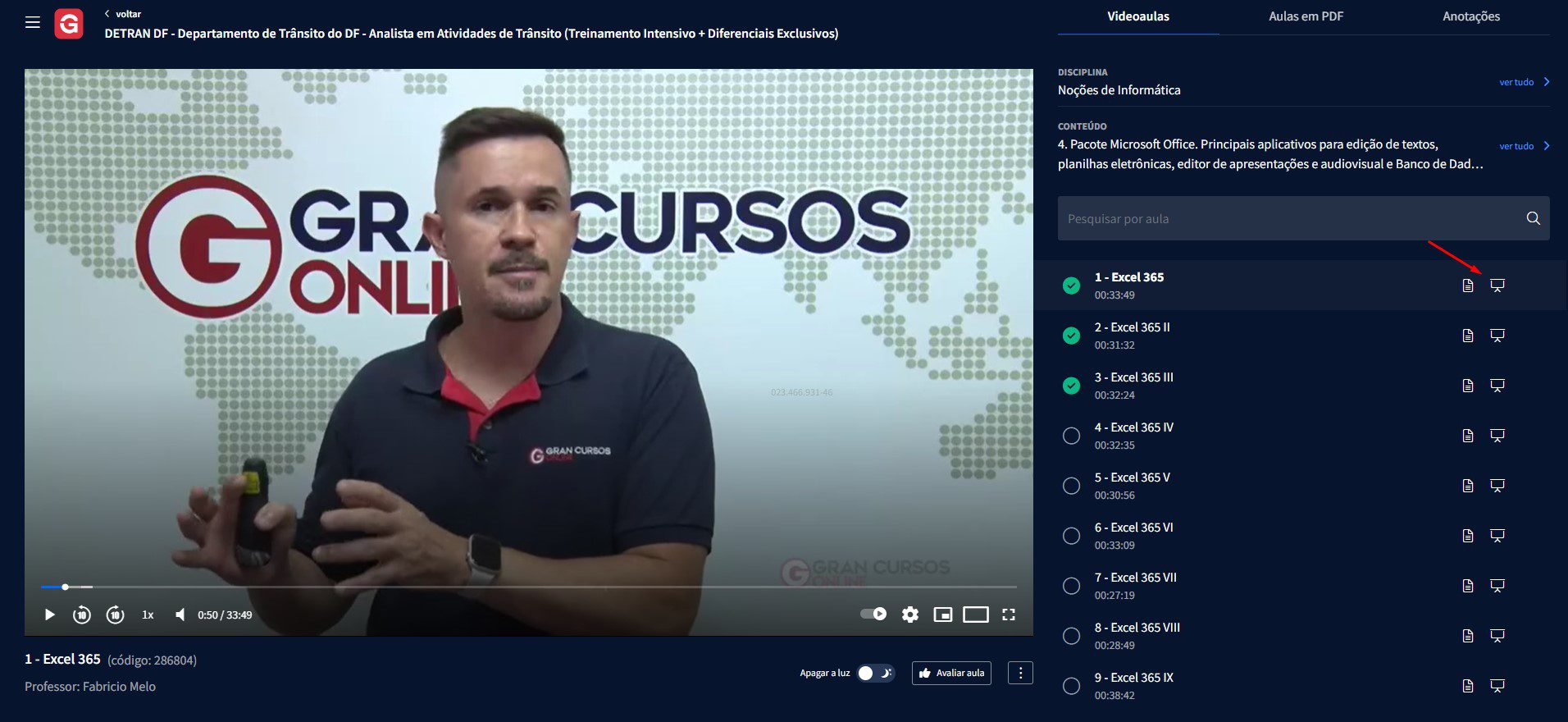Enter fullscreen mode

click(1009, 615)
